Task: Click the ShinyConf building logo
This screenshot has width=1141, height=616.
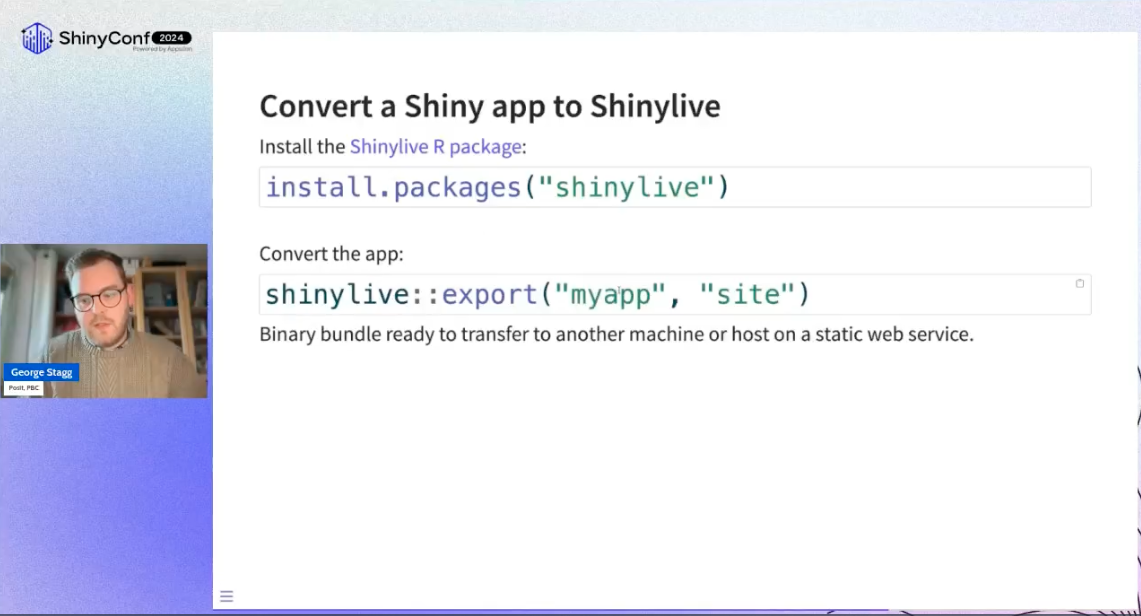Action: click(36, 38)
